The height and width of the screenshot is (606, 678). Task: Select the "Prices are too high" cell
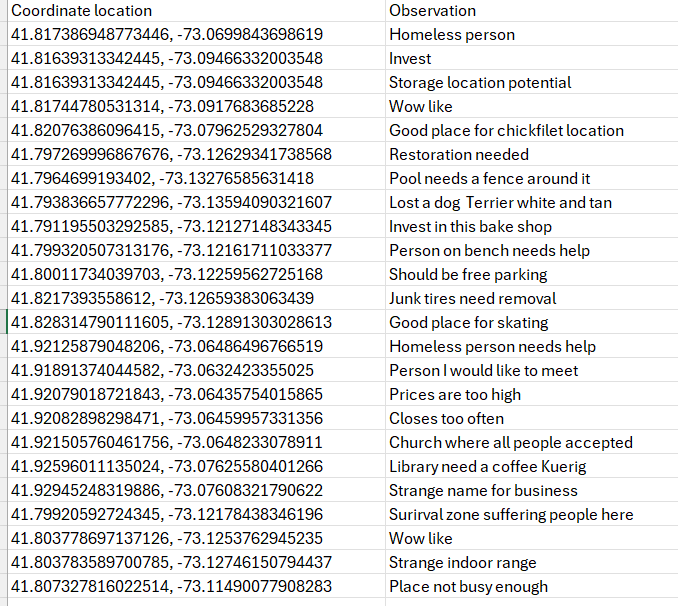(455, 395)
